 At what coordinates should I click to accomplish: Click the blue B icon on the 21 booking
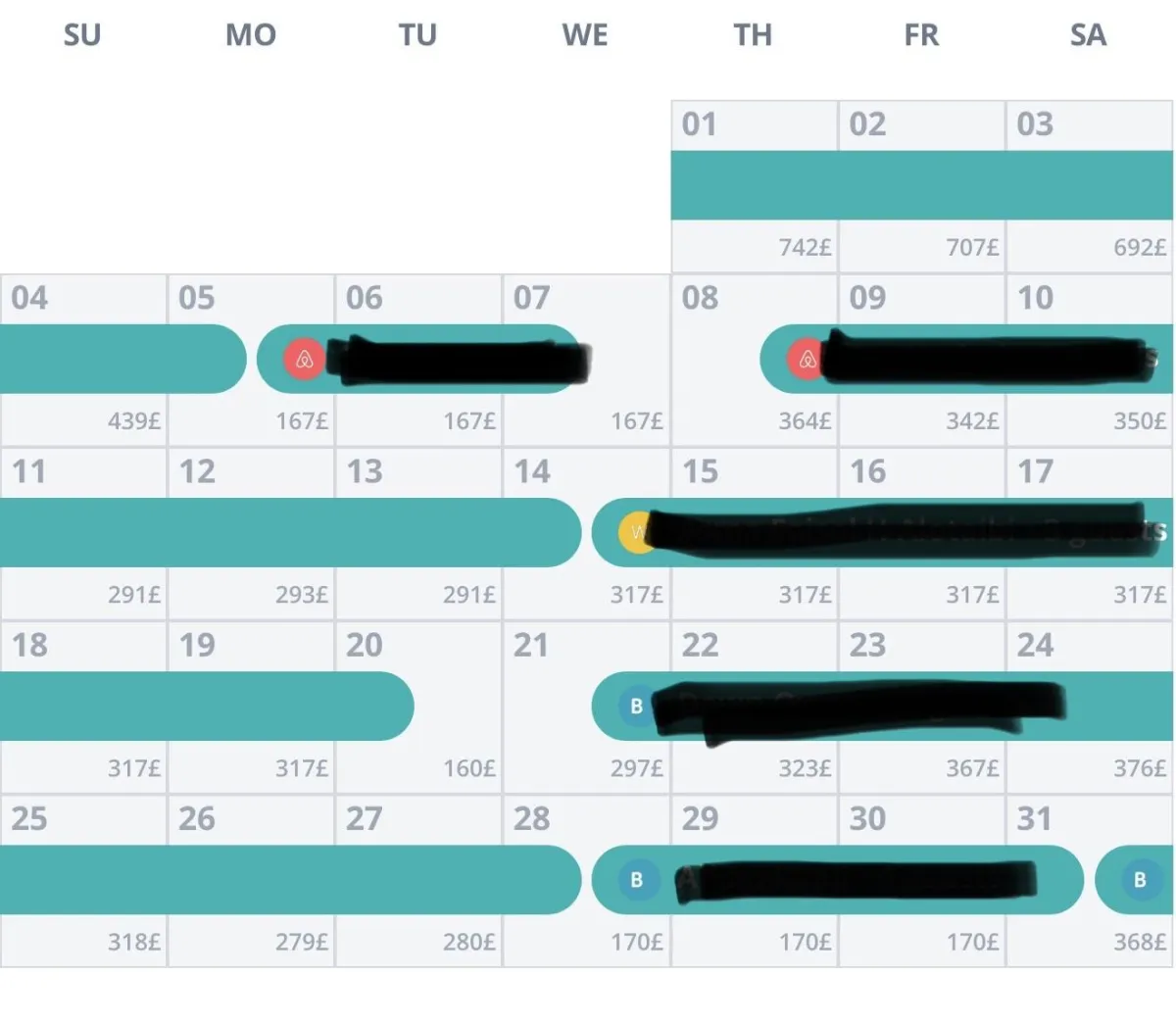coord(637,706)
